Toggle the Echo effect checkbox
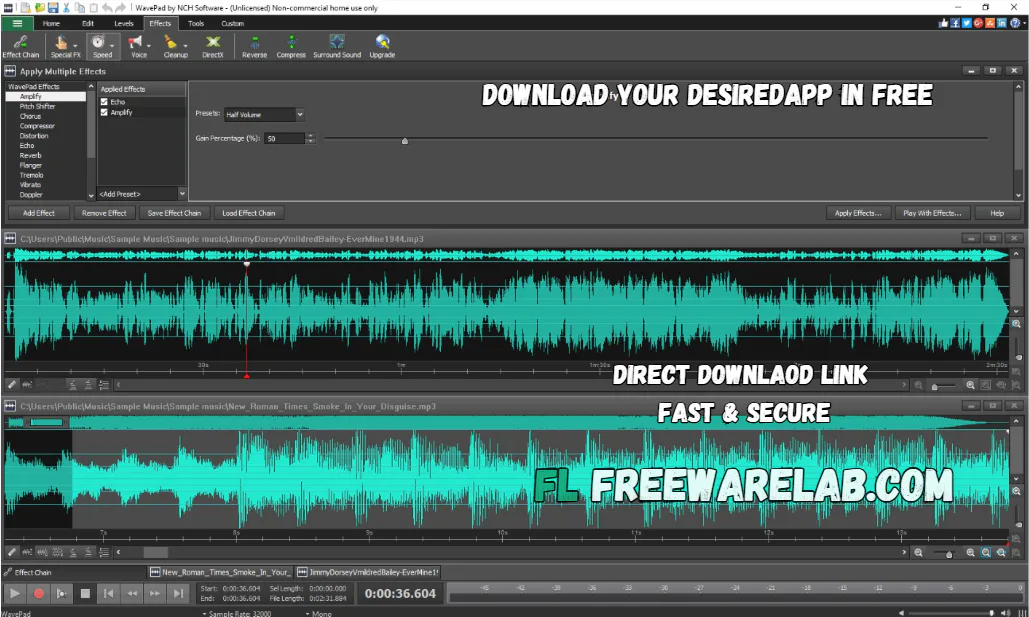 (104, 102)
